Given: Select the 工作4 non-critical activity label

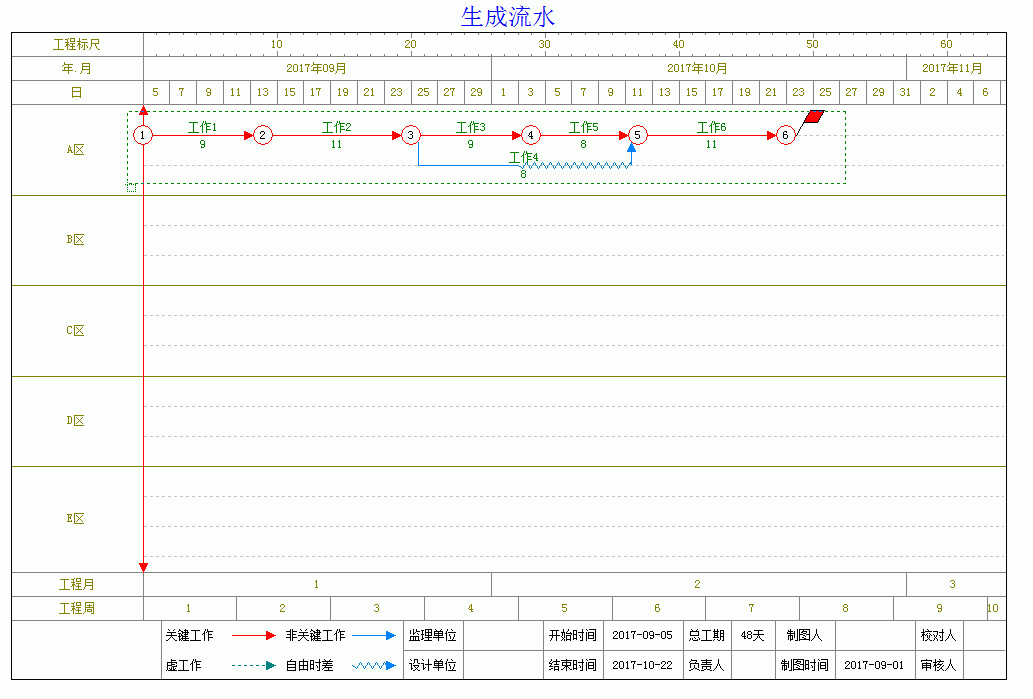Looking at the screenshot, I should click(523, 157).
